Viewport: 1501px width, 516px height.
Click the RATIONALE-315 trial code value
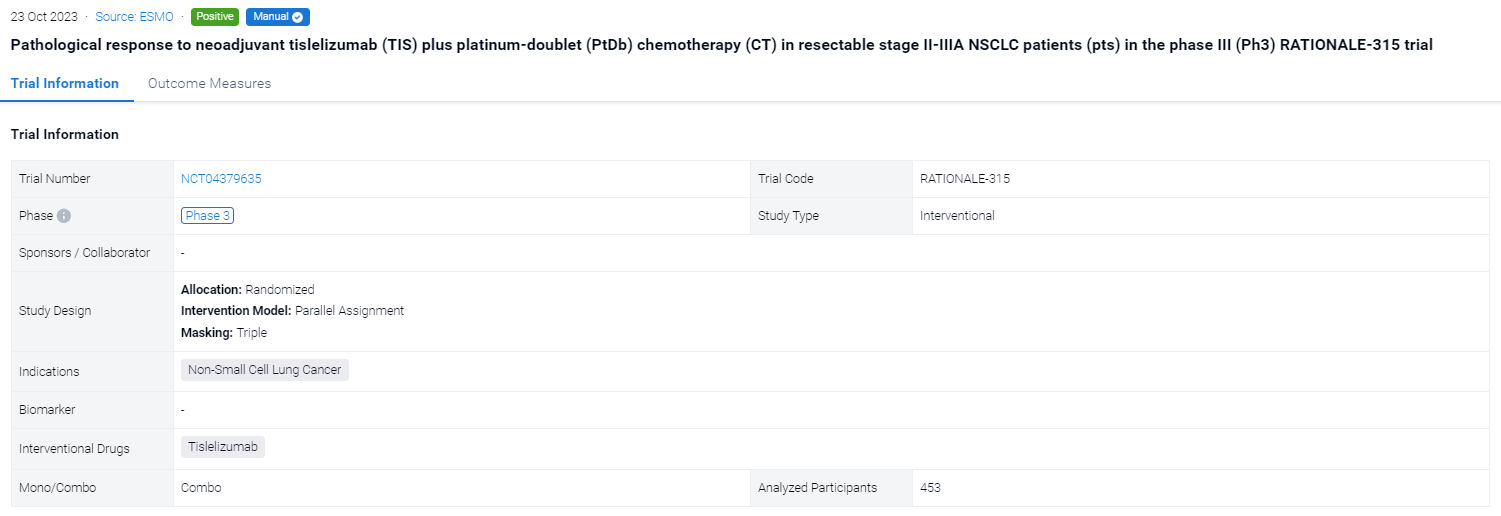tap(964, 179)
